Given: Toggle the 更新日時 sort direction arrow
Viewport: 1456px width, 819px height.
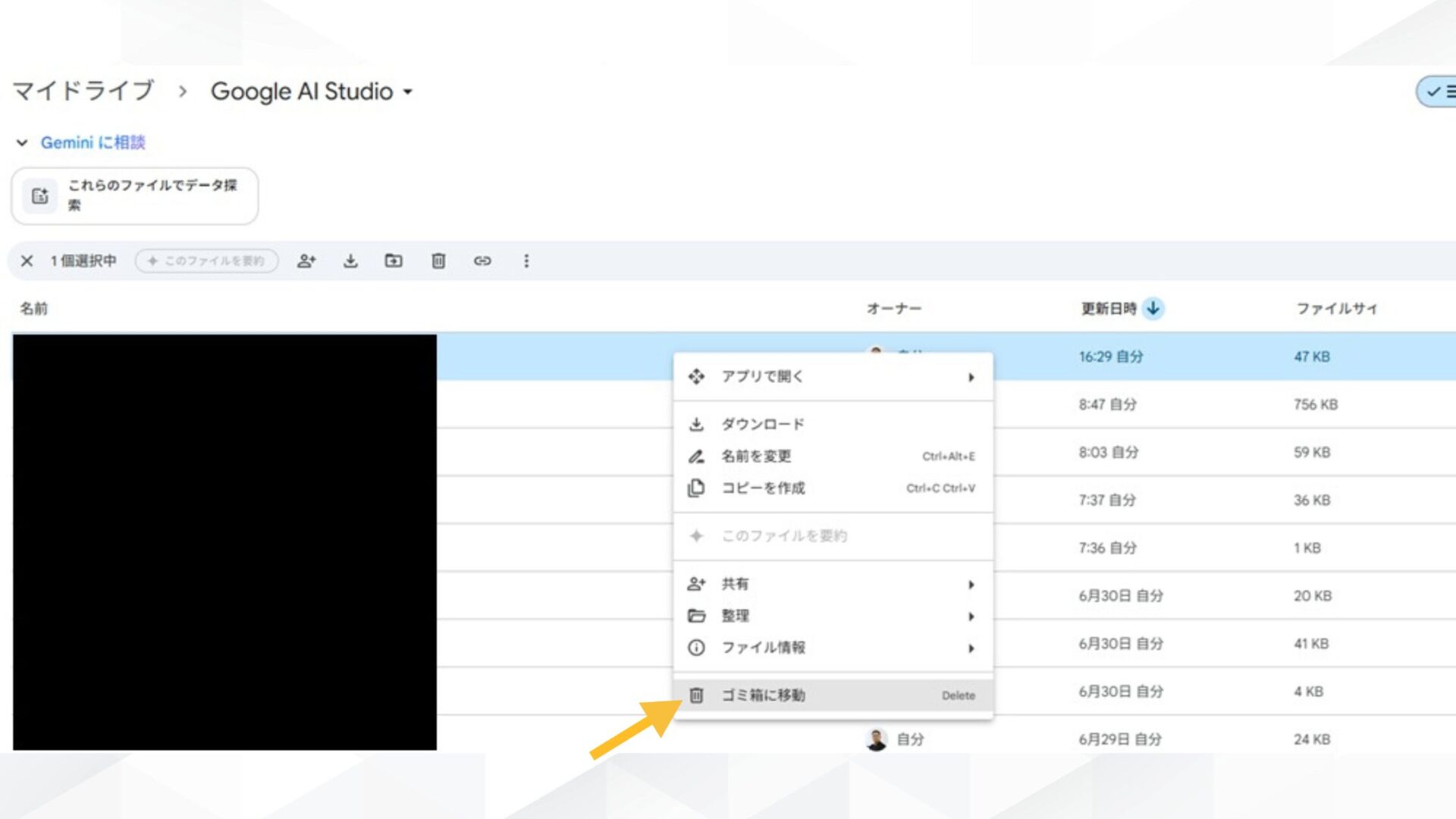Looking at the screenshot, I should (1153, 309).
